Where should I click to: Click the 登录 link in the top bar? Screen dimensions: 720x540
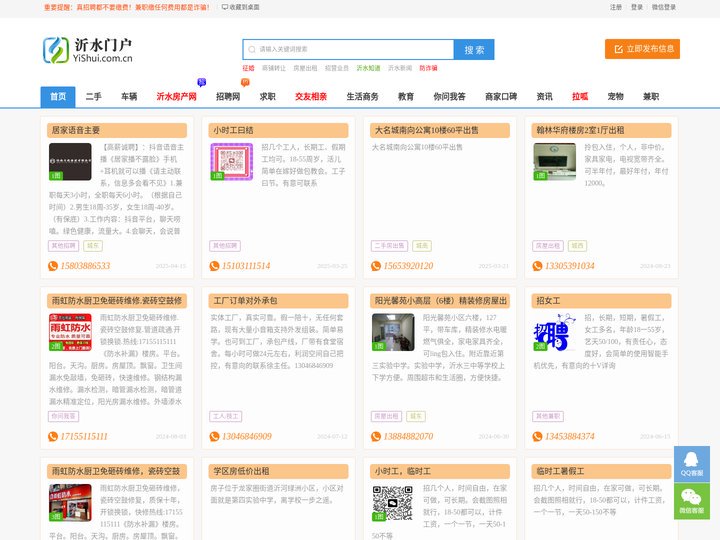point(637,7)
